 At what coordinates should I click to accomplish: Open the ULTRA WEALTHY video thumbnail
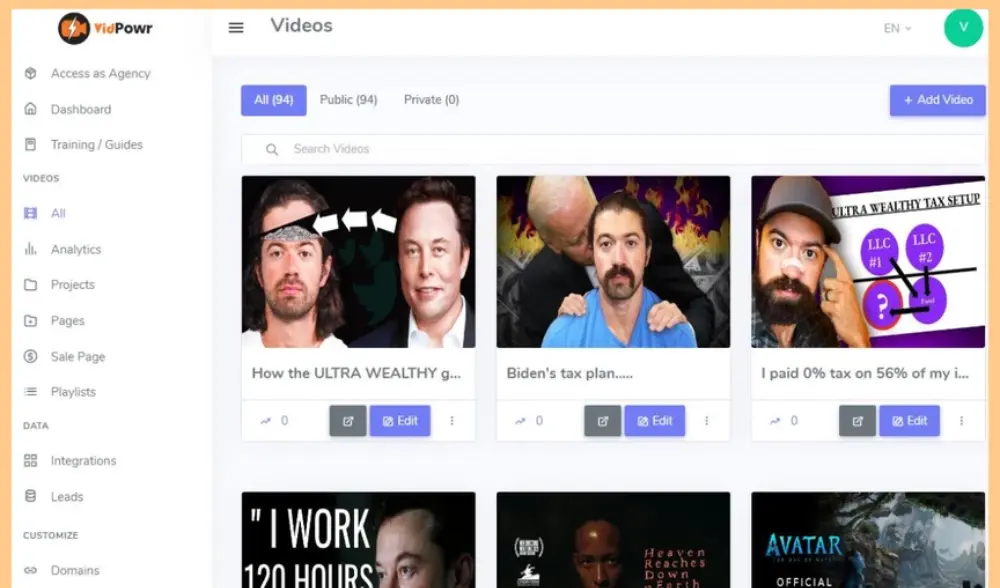(358, 261)
